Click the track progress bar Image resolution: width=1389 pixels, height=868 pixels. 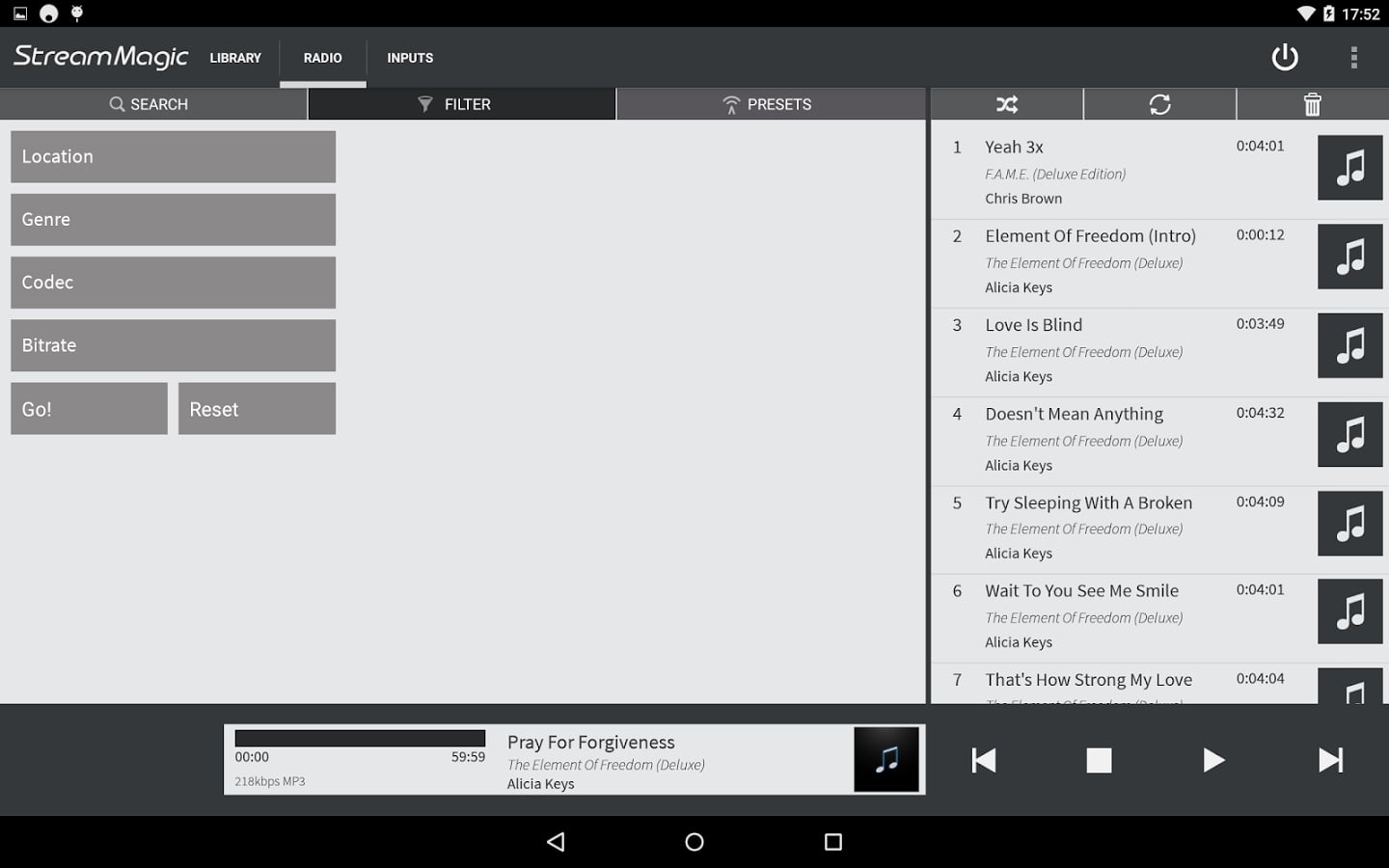click(360, 738)
